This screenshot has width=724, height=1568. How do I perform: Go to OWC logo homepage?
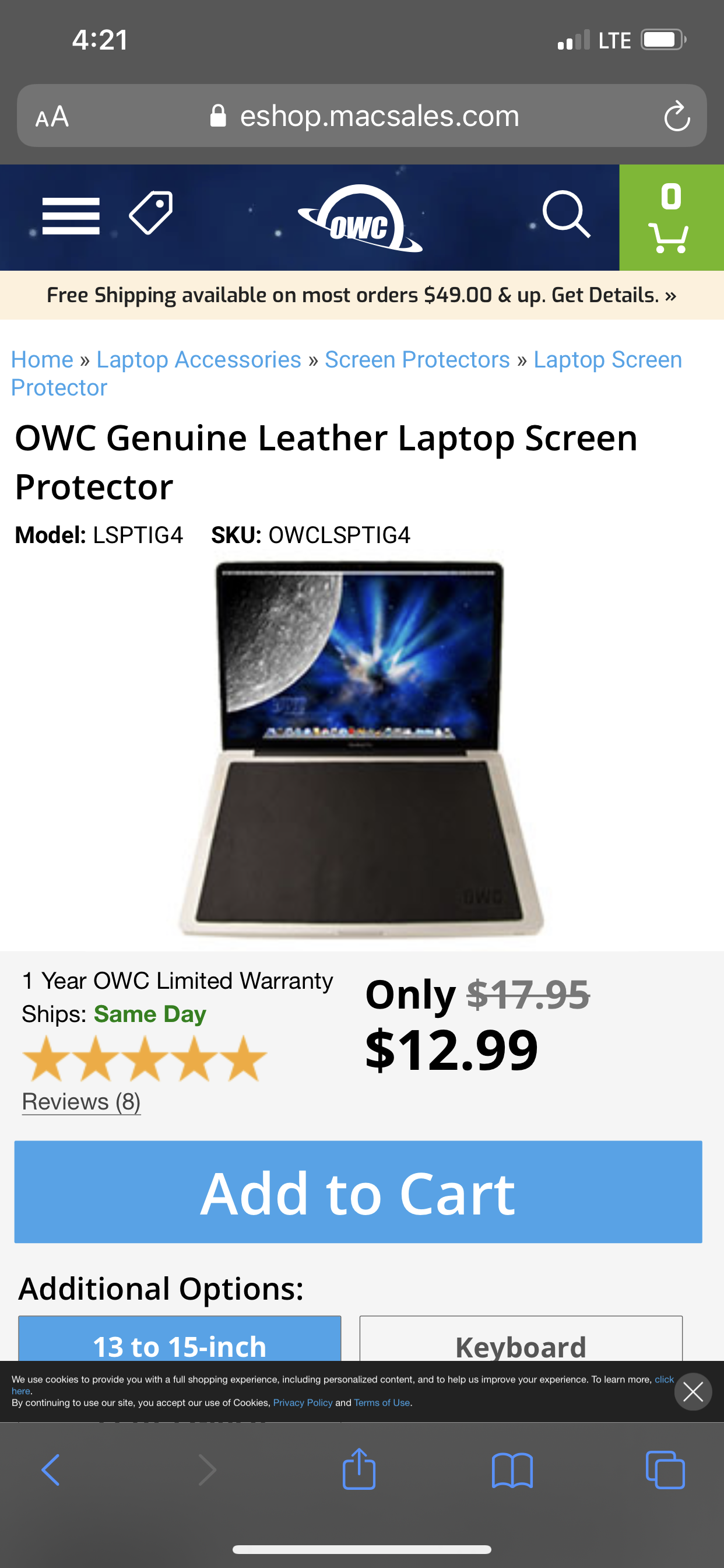pos(360,218)
